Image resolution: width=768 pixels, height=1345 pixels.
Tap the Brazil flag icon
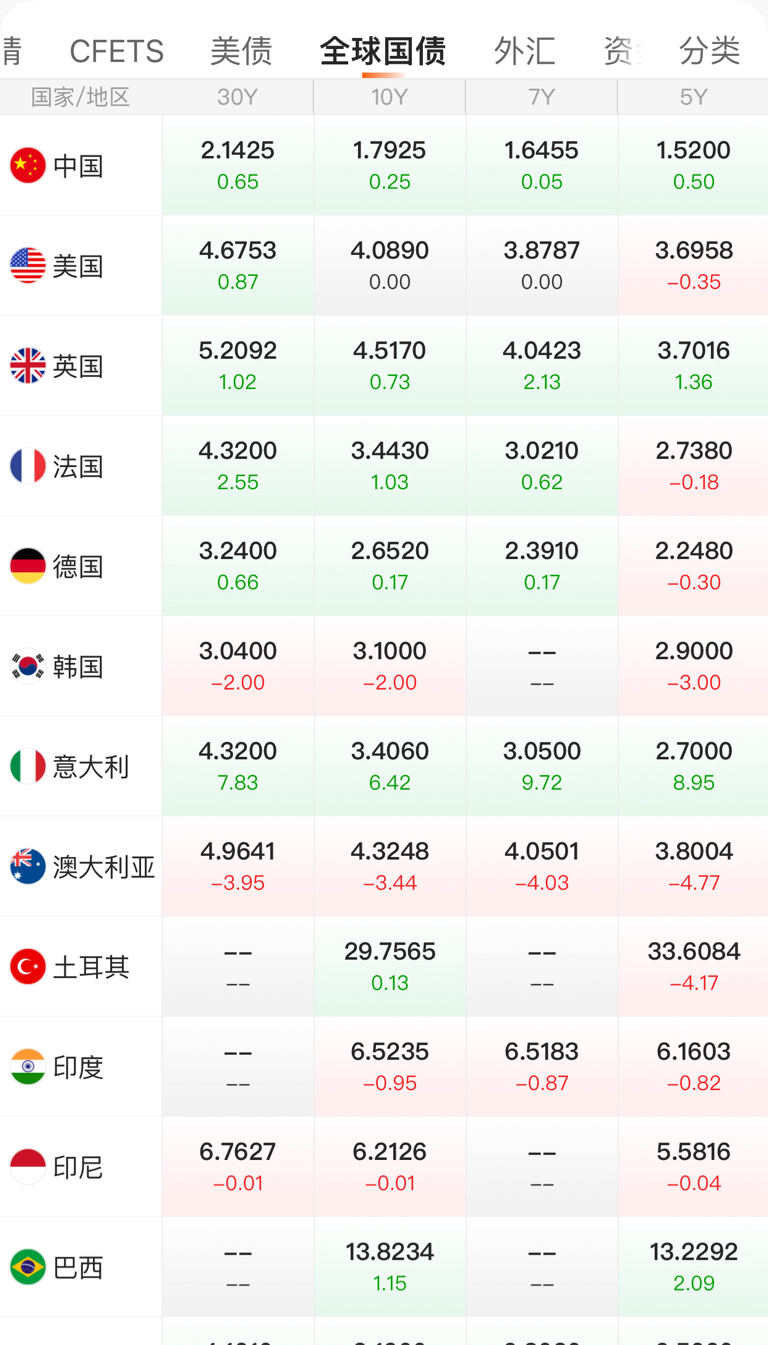click(x=28, y=1267)
